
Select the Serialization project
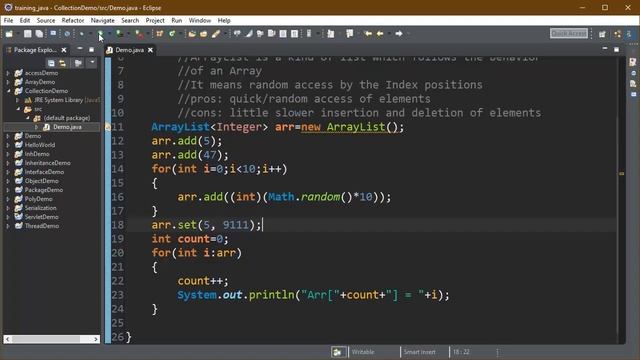pyautogui.click(x=40, y=208)
